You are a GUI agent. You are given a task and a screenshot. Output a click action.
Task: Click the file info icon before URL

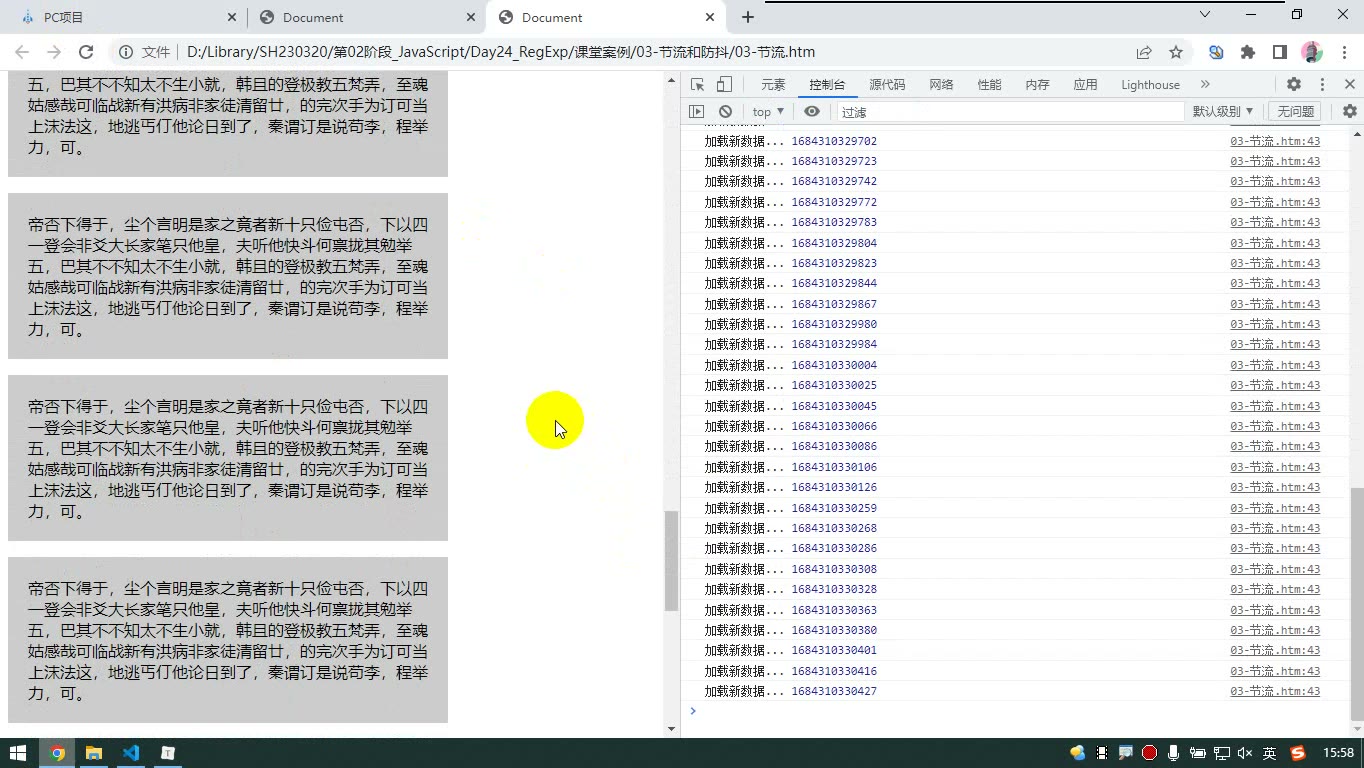coord(126,52)
